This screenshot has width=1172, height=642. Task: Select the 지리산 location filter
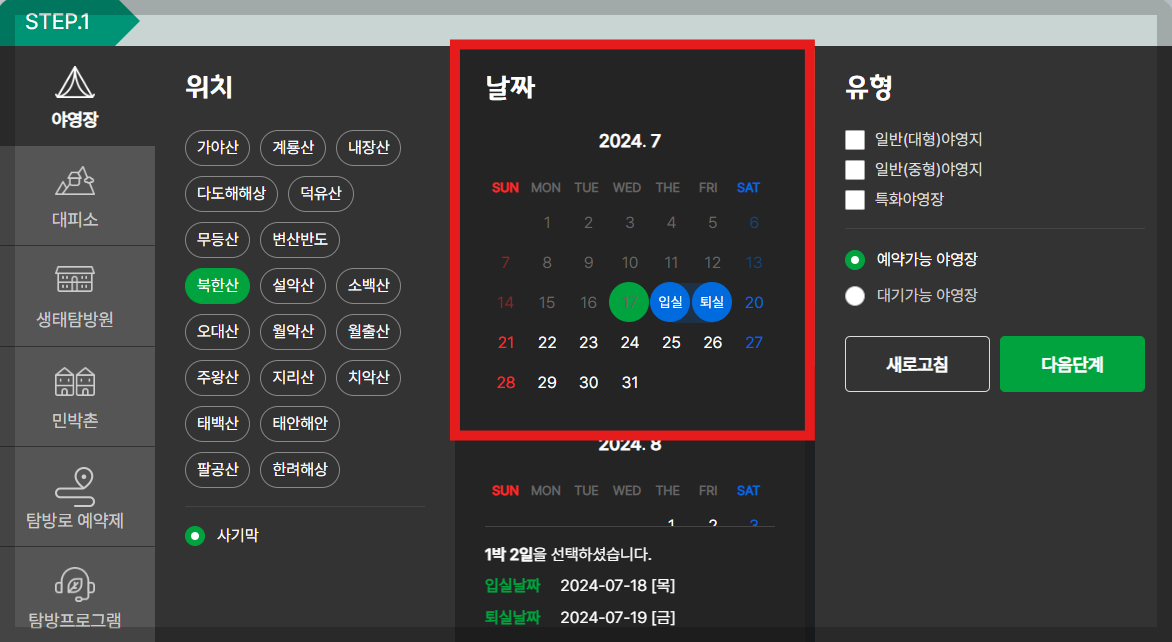[292, 377]
